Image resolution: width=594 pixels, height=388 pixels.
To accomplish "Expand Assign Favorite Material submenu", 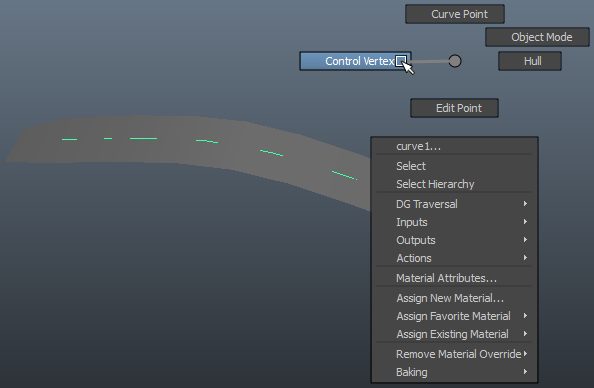I will tap(454, 316).
